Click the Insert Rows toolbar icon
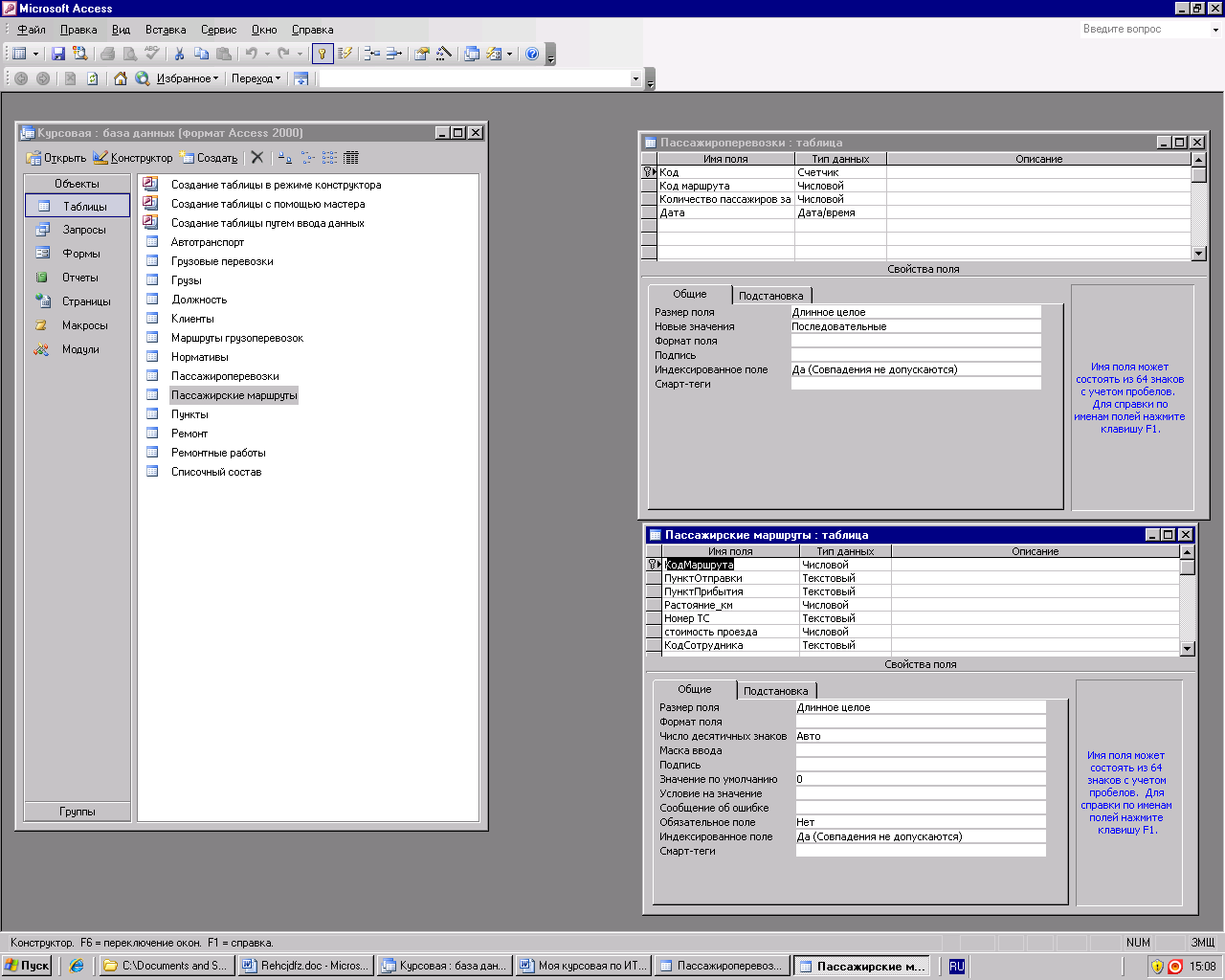The image size is (1225, 980). pyautogui.click(x=372, y=55)
